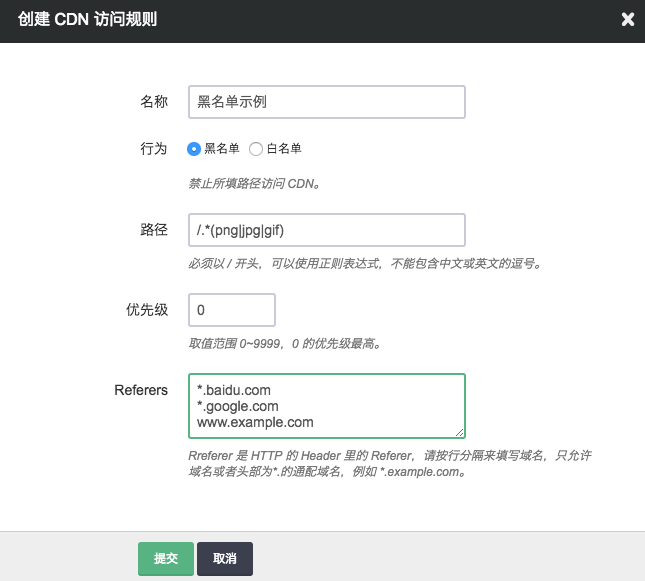Place cursor on the *.google.com line
645x581 pixels.
click(x=238, y=406)
